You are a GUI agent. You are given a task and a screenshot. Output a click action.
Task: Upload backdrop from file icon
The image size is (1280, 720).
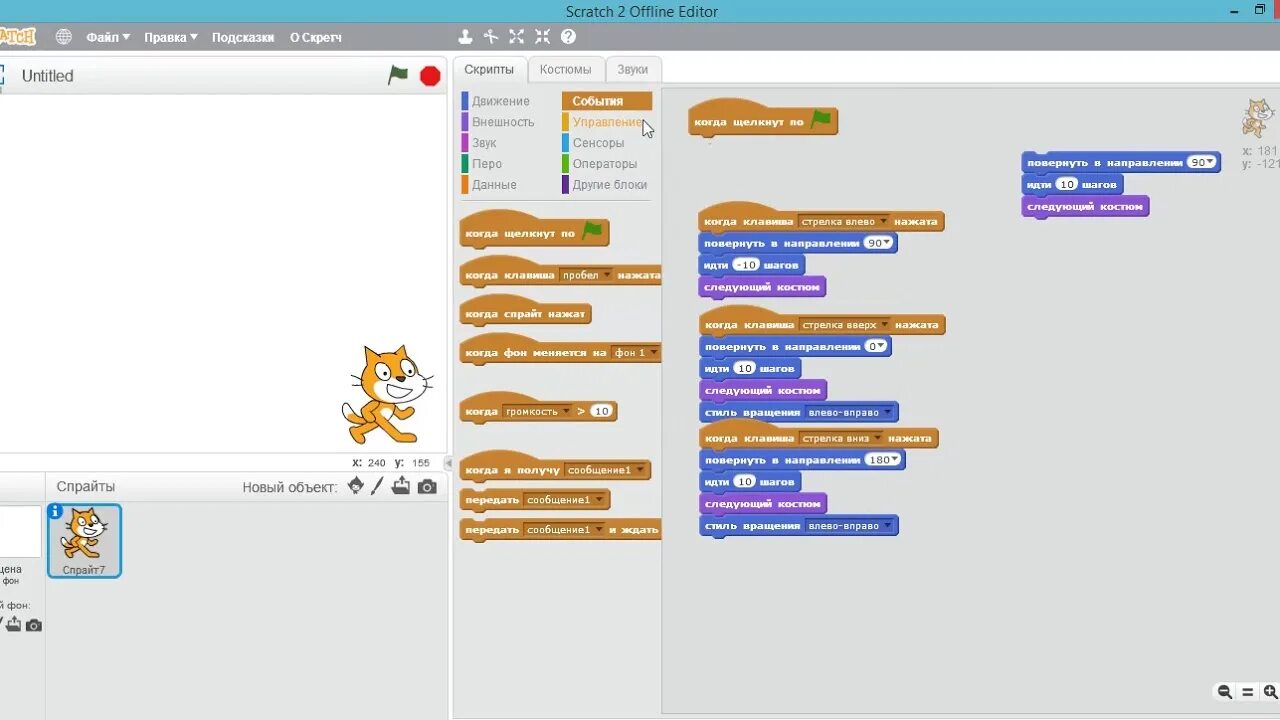14,624
